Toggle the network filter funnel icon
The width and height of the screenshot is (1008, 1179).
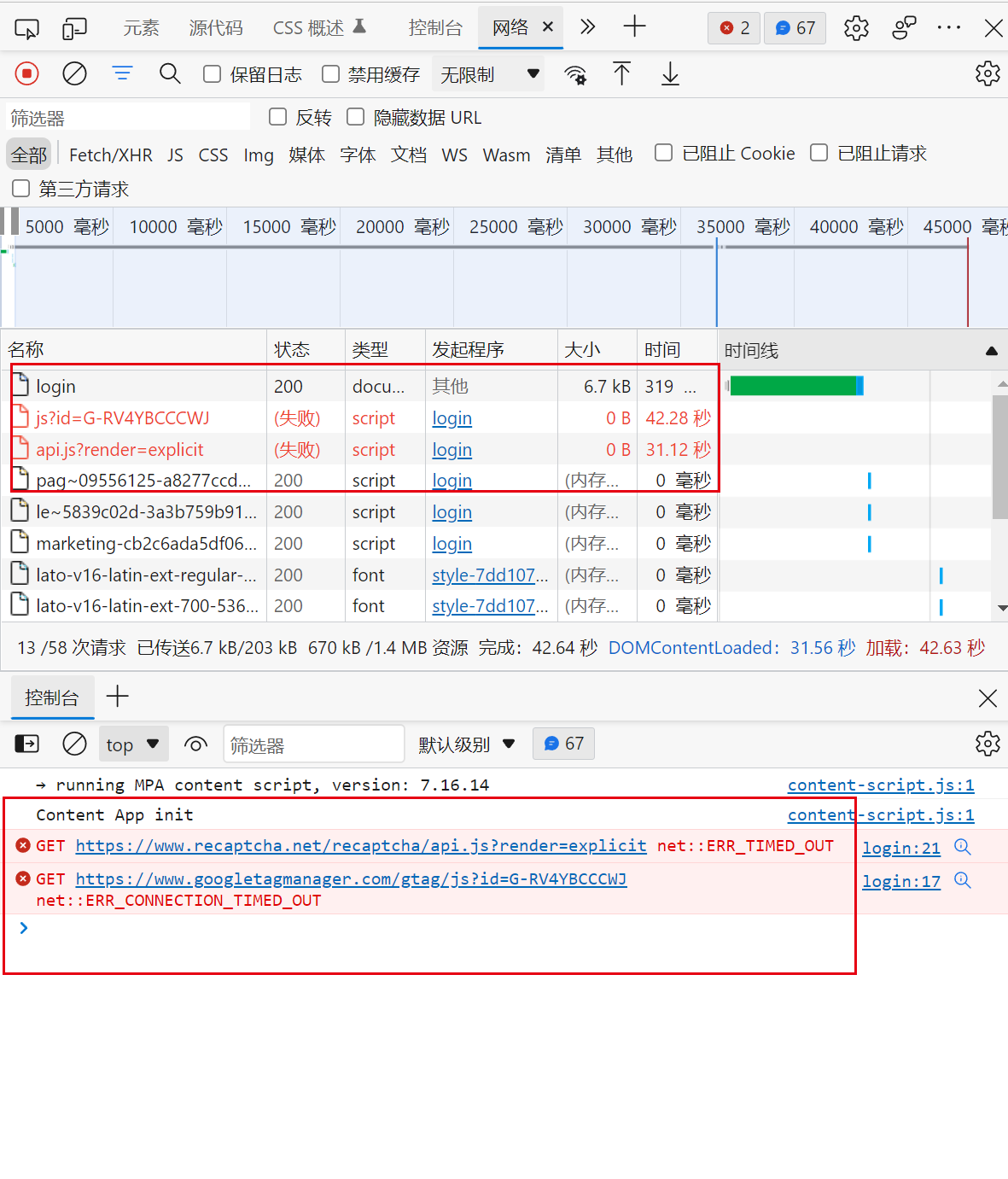(123, 74)
